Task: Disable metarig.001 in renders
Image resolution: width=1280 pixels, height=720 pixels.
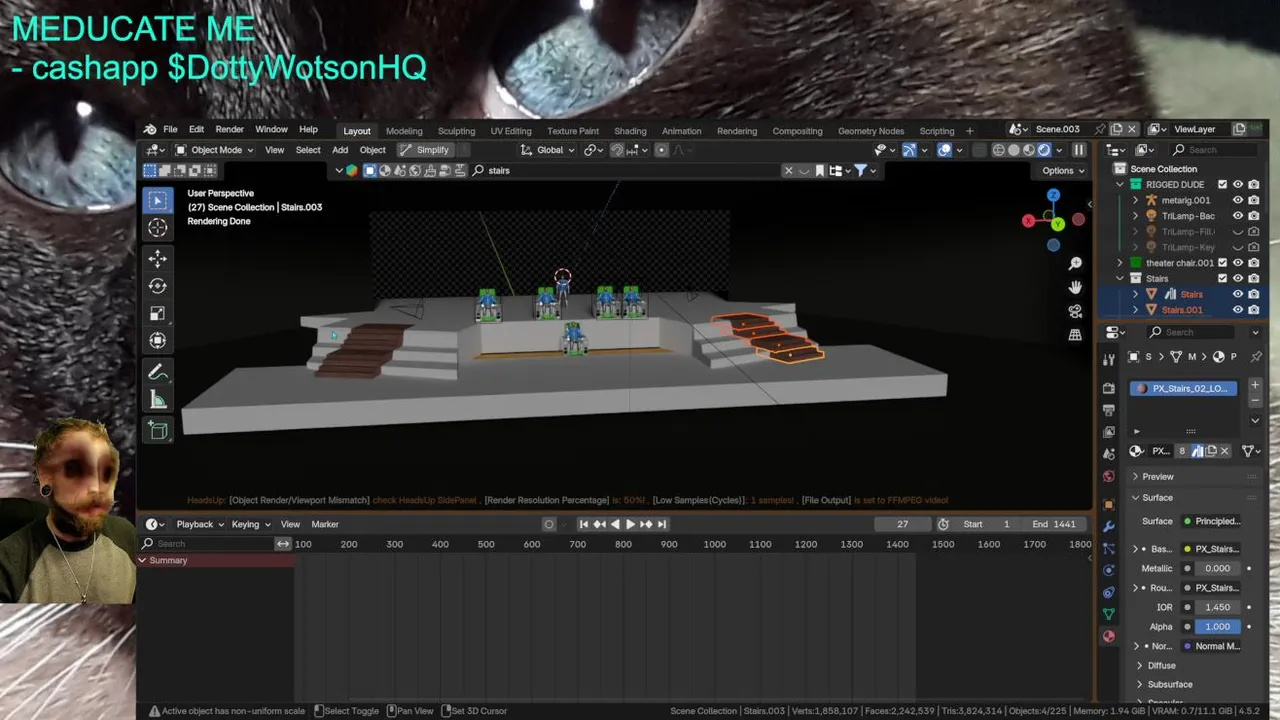Action: click(1254, 200)
